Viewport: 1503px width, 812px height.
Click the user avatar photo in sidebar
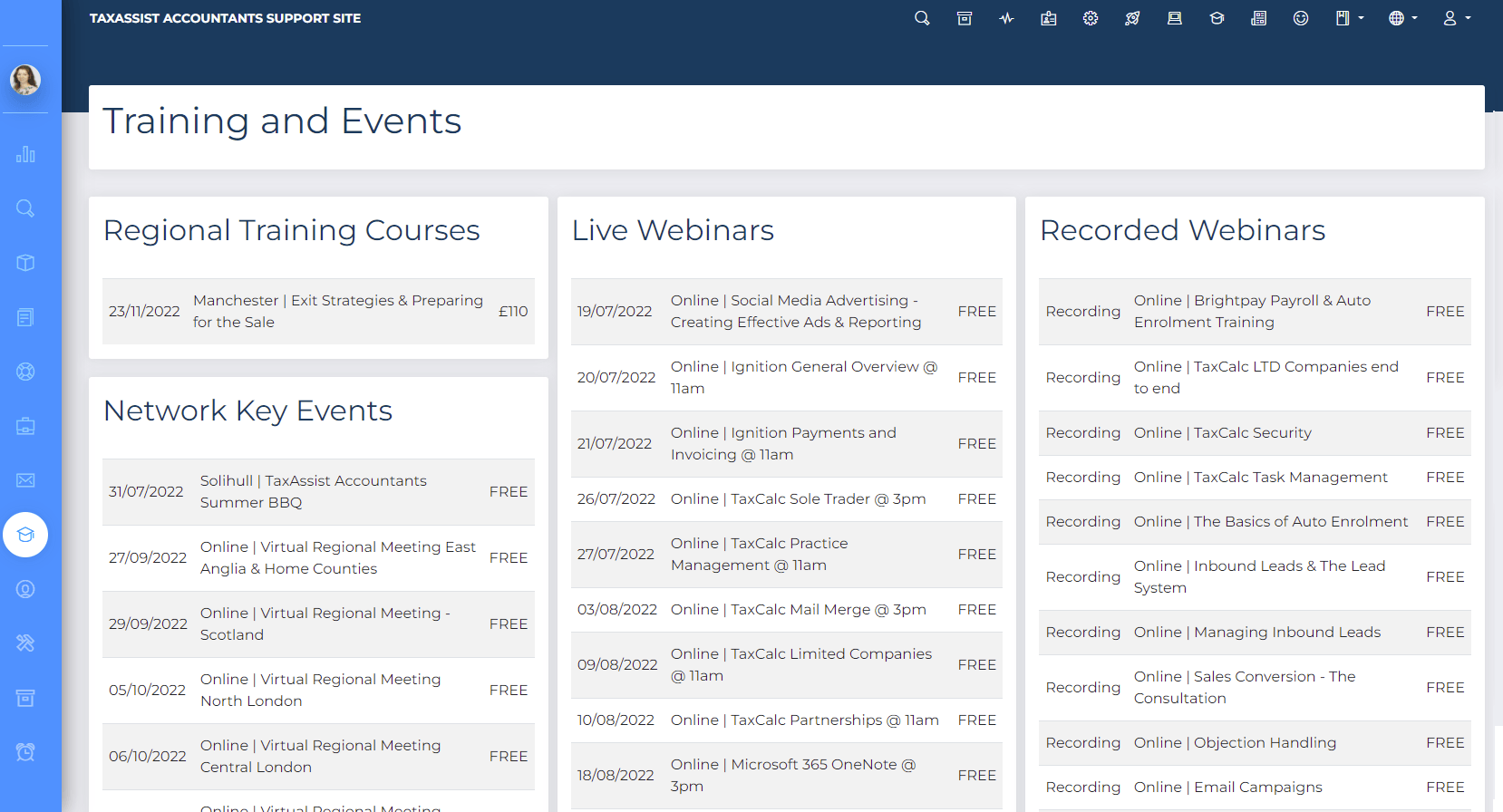coord(25,80)
